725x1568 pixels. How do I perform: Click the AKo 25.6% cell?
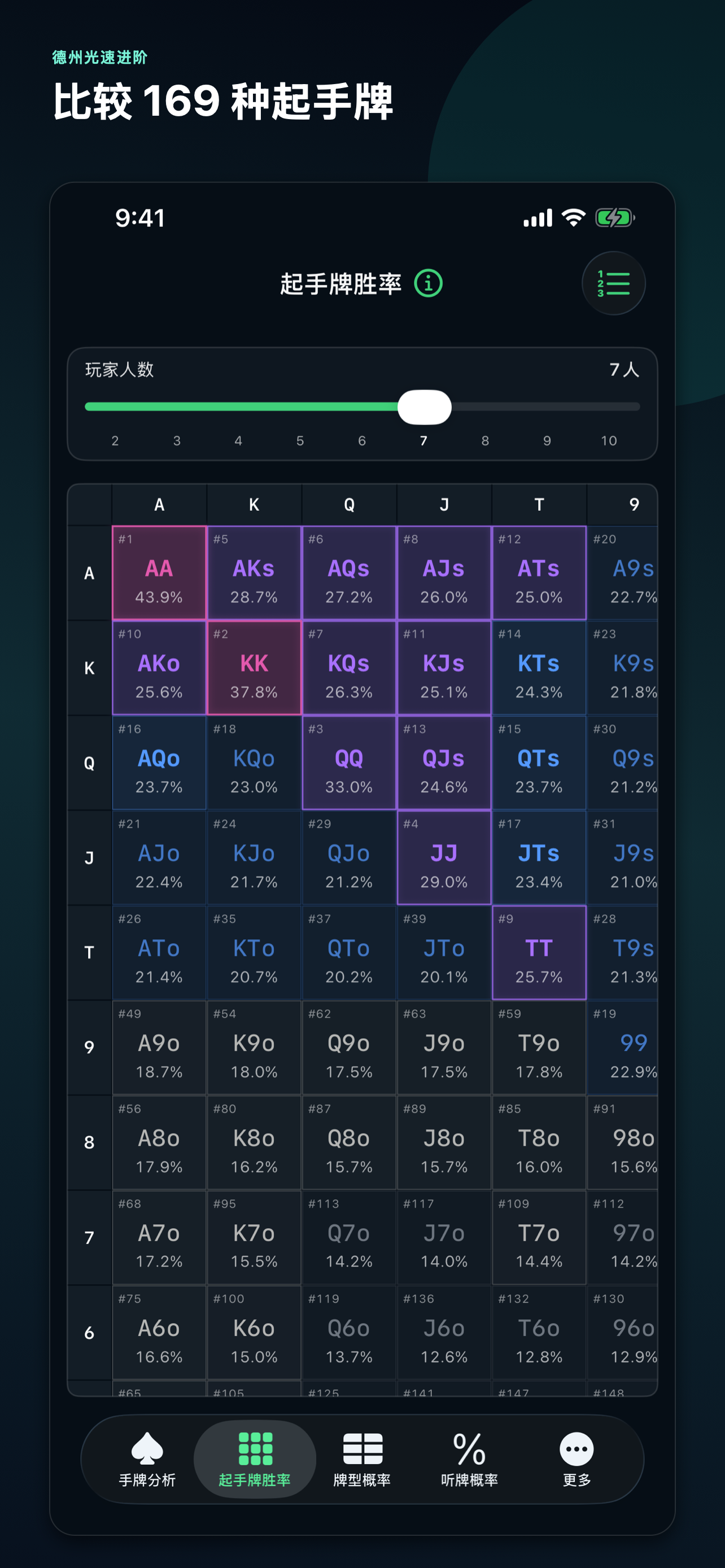(159, 668)
